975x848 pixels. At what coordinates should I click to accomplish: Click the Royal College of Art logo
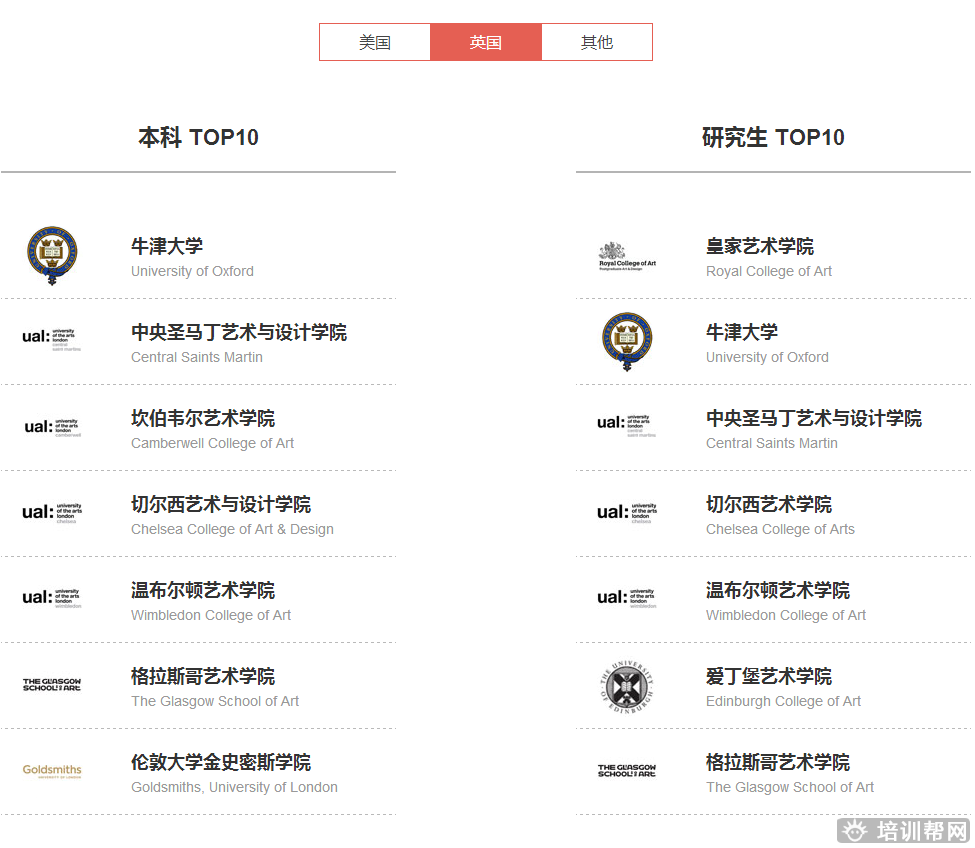tap(627, 256)
